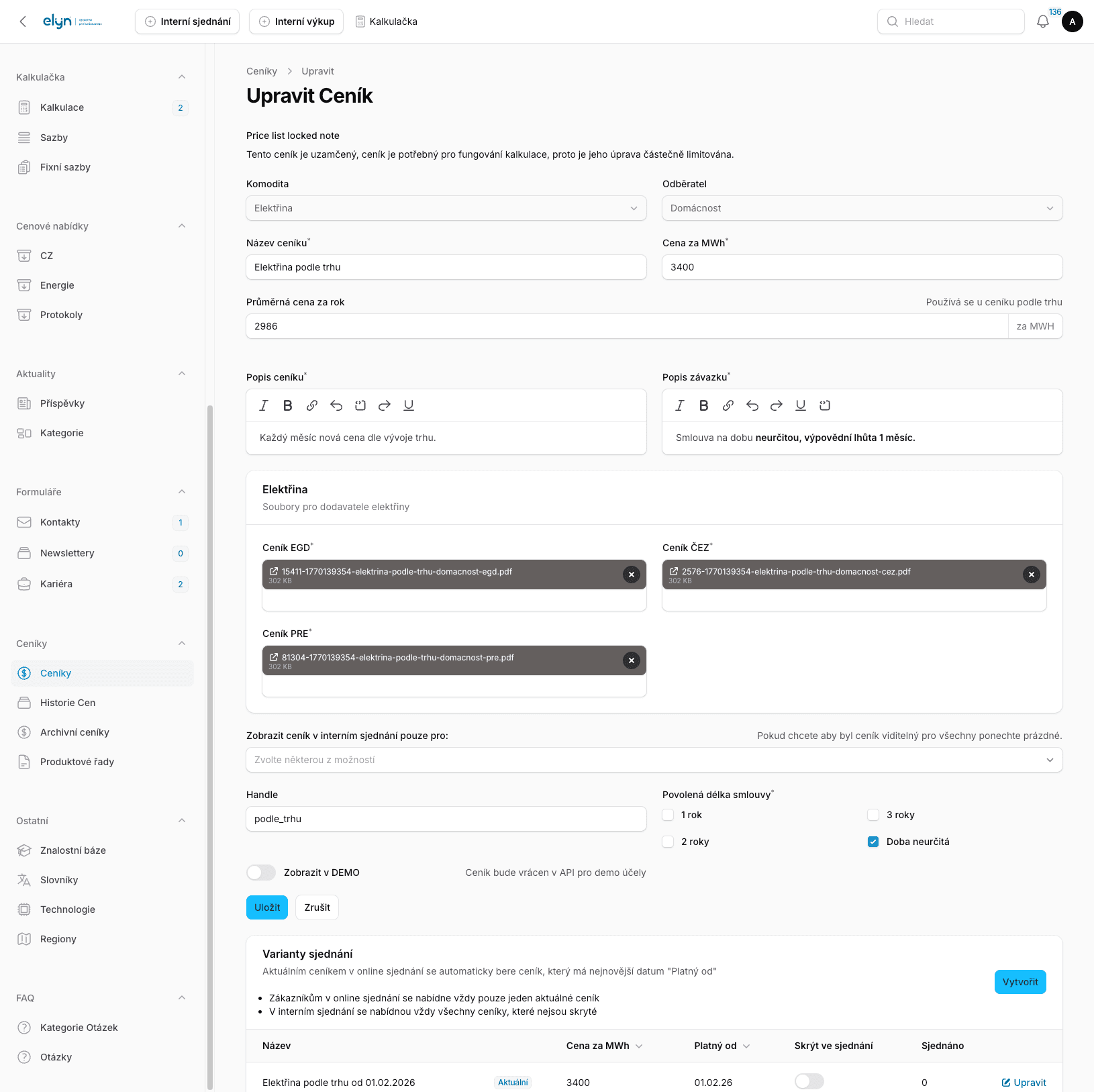
Task: Click undo icon in Popis ceníku toolbar
Action: 336,405
